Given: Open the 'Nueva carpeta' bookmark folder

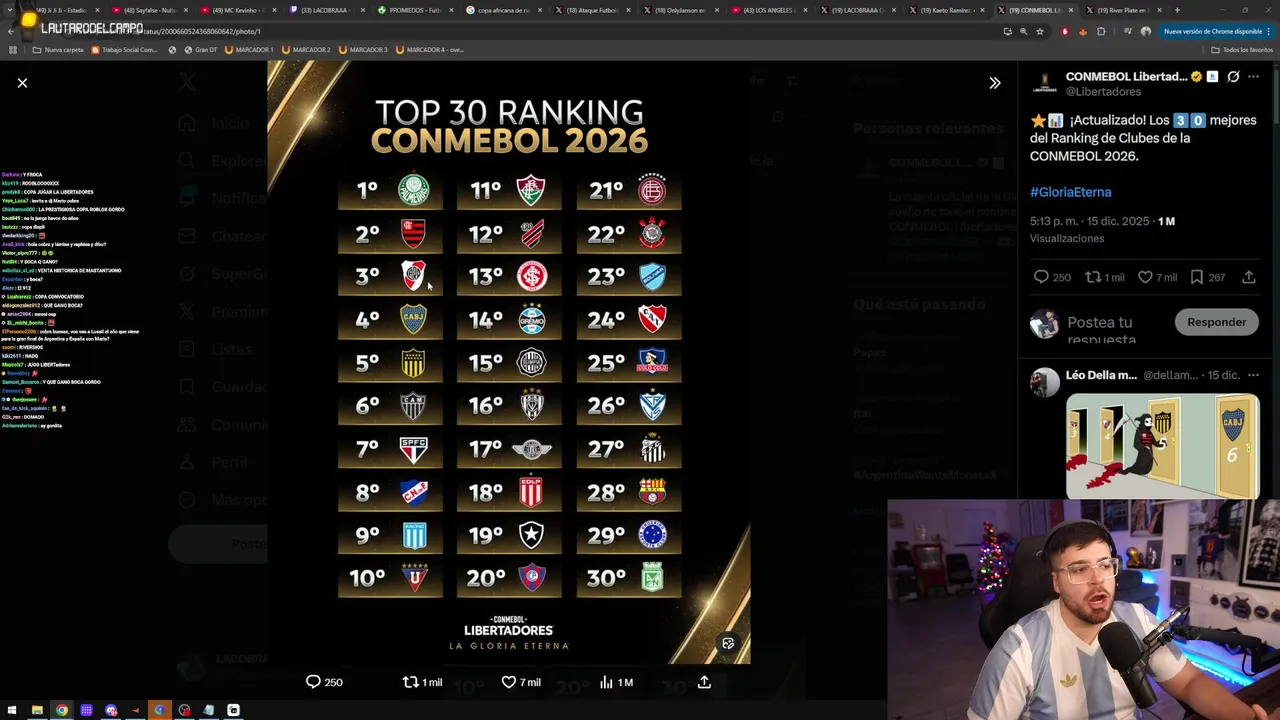Looking at the screenshot, I should [58, 49].
